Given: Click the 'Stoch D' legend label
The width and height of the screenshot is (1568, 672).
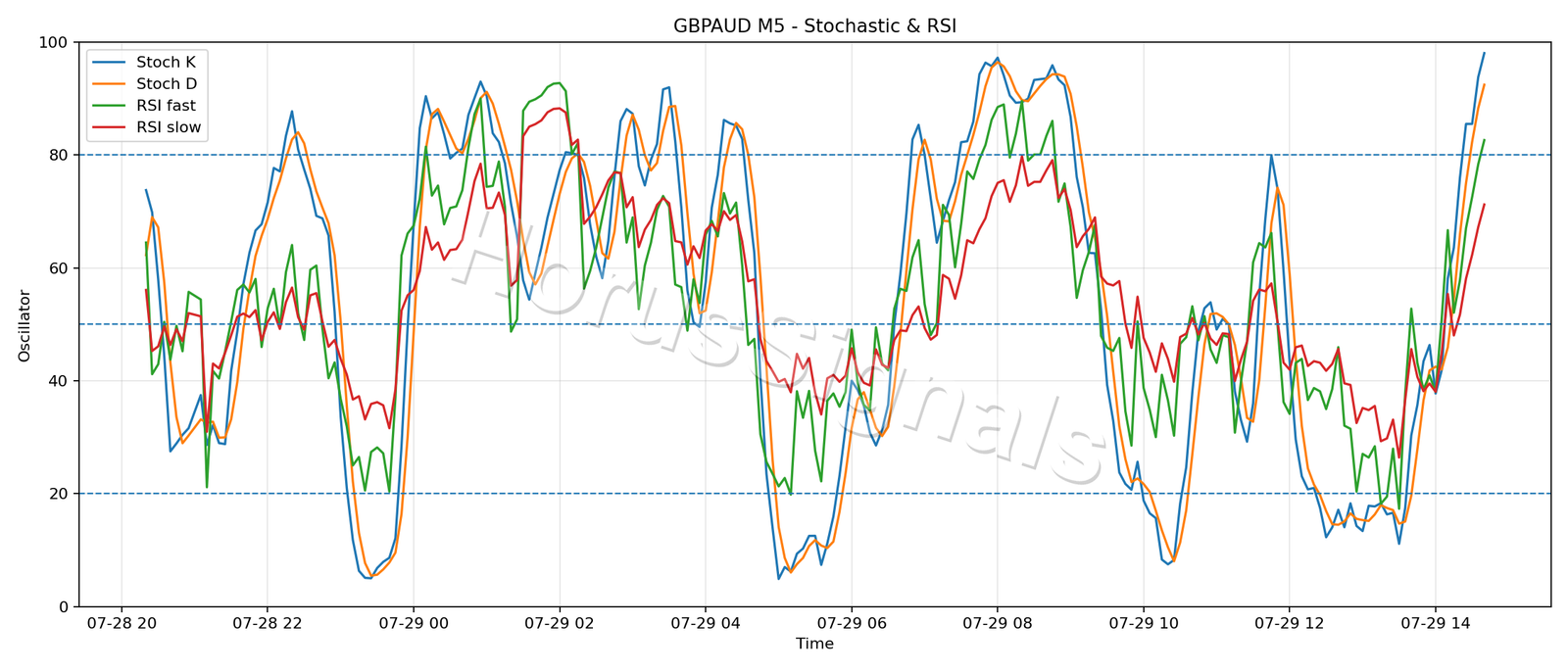Looking at the screenshot, I should [167, 84].
